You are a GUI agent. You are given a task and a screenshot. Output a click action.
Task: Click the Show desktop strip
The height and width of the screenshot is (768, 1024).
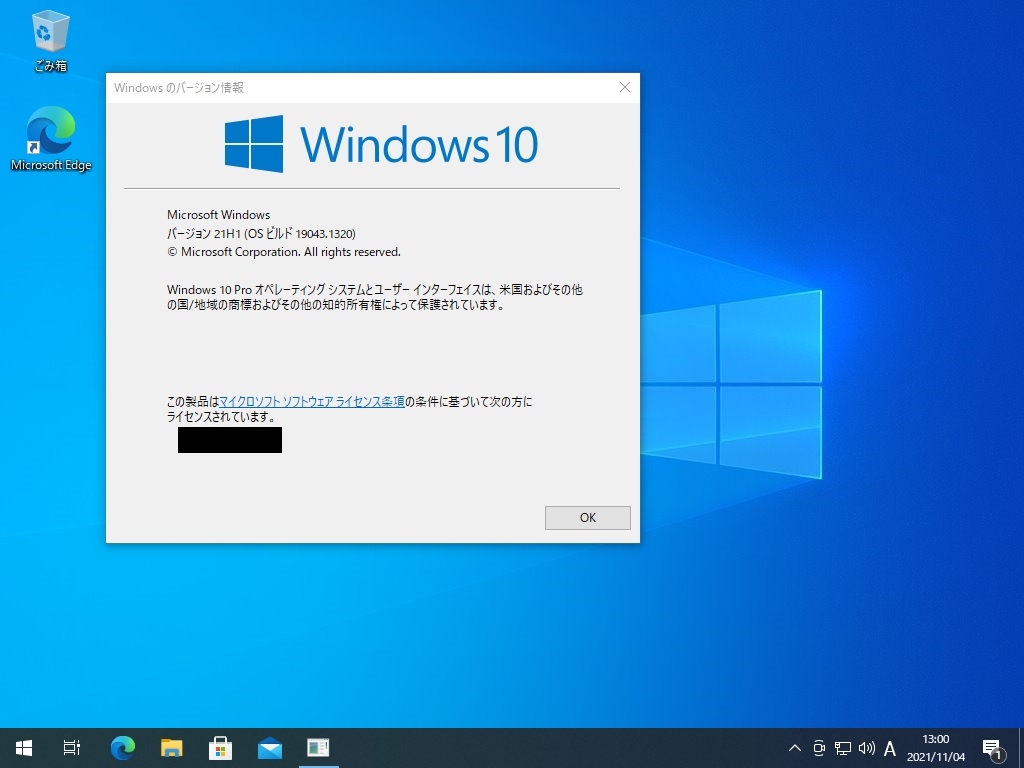pos(1021,748)
